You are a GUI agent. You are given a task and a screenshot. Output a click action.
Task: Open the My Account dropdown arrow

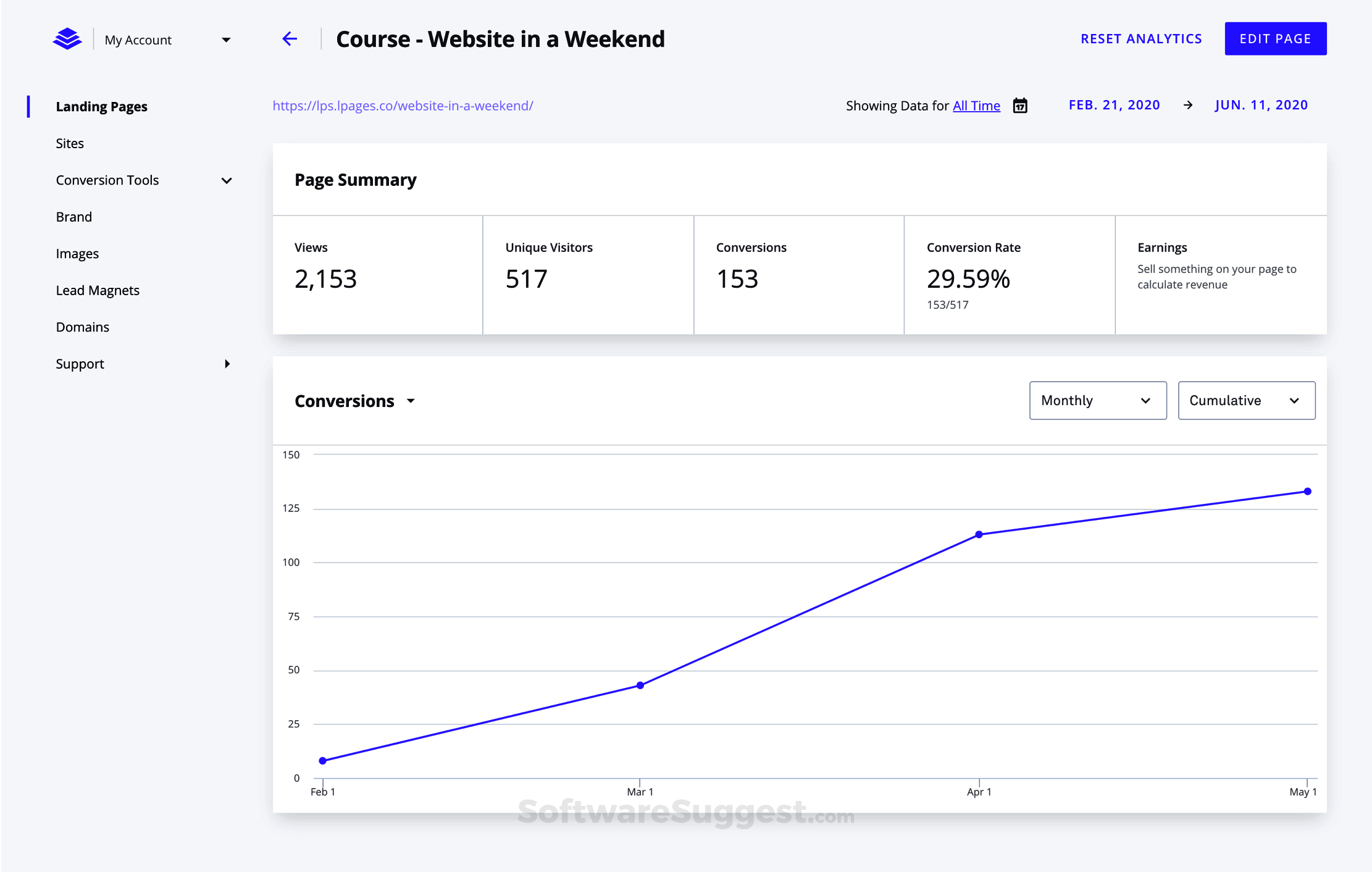tap(226, 40)
